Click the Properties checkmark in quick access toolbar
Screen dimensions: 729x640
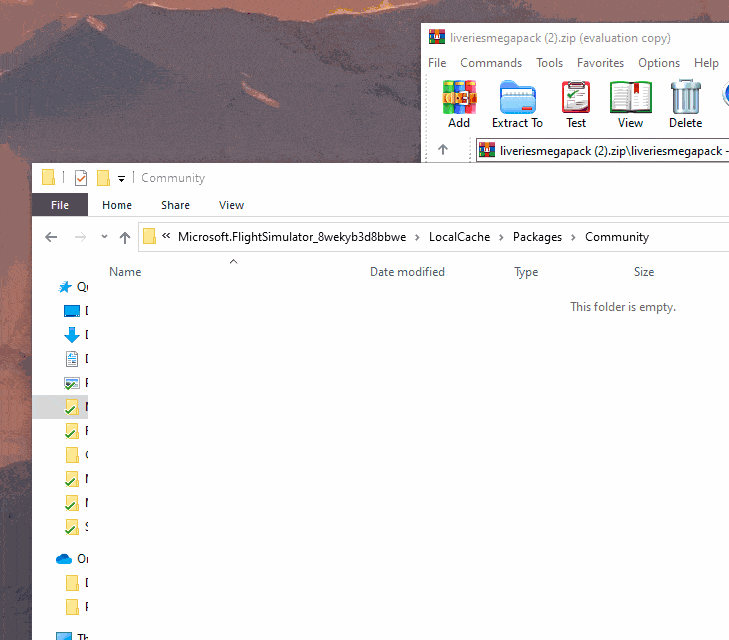tap(81, 178)
